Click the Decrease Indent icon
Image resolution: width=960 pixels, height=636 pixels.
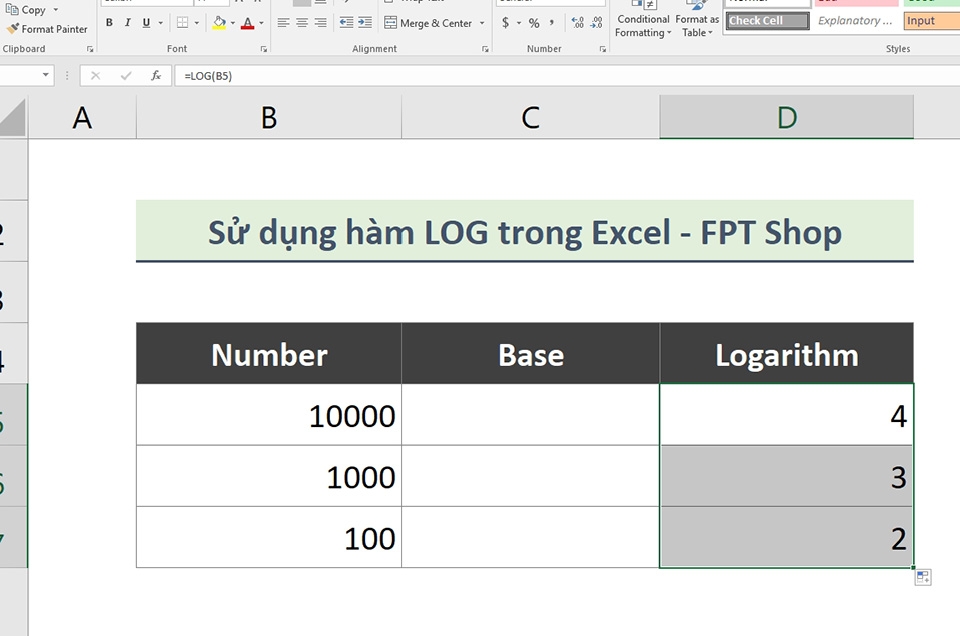[x=345, y=22]
